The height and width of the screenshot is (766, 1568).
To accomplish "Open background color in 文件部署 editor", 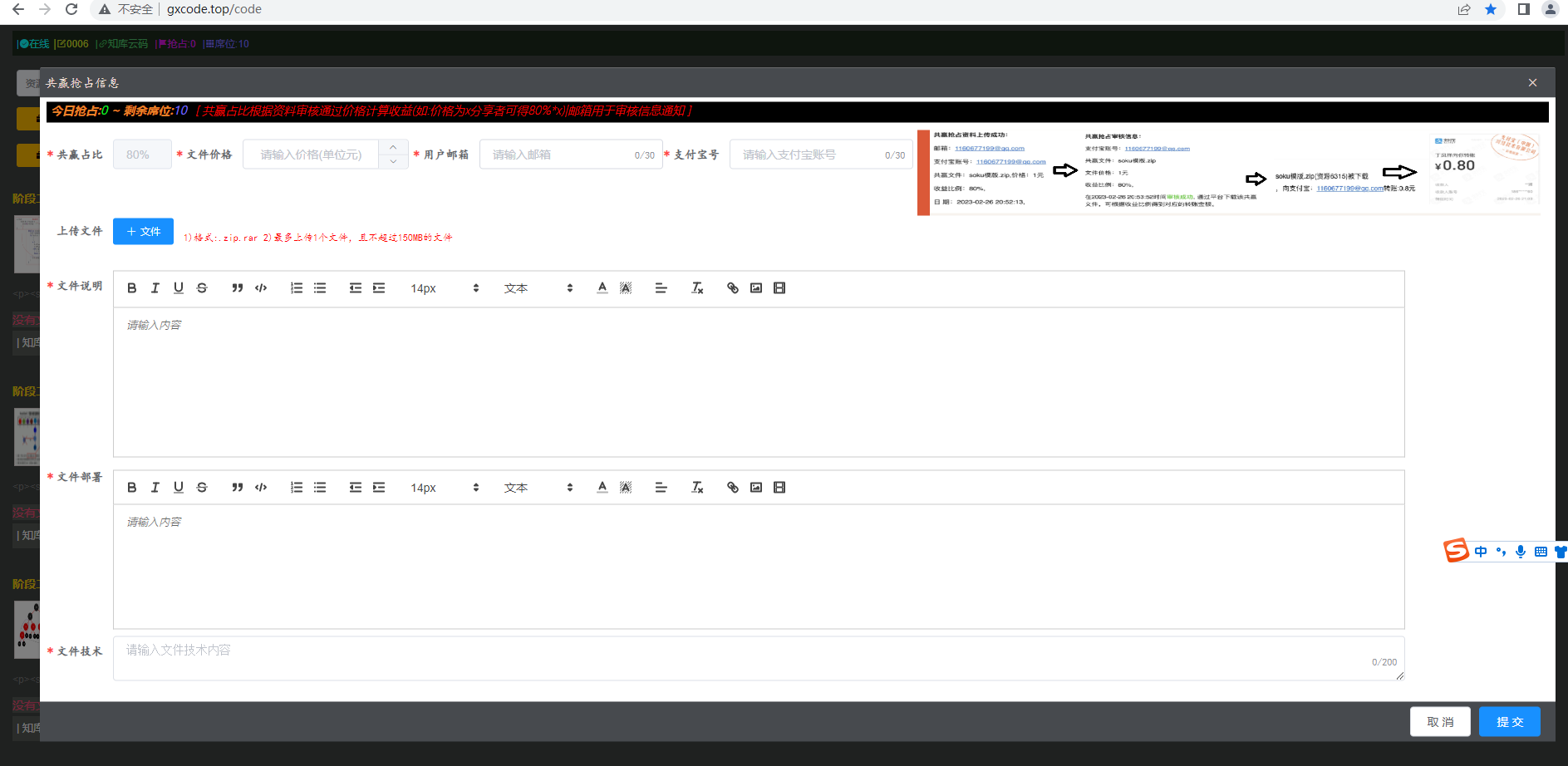I will 626,488.
